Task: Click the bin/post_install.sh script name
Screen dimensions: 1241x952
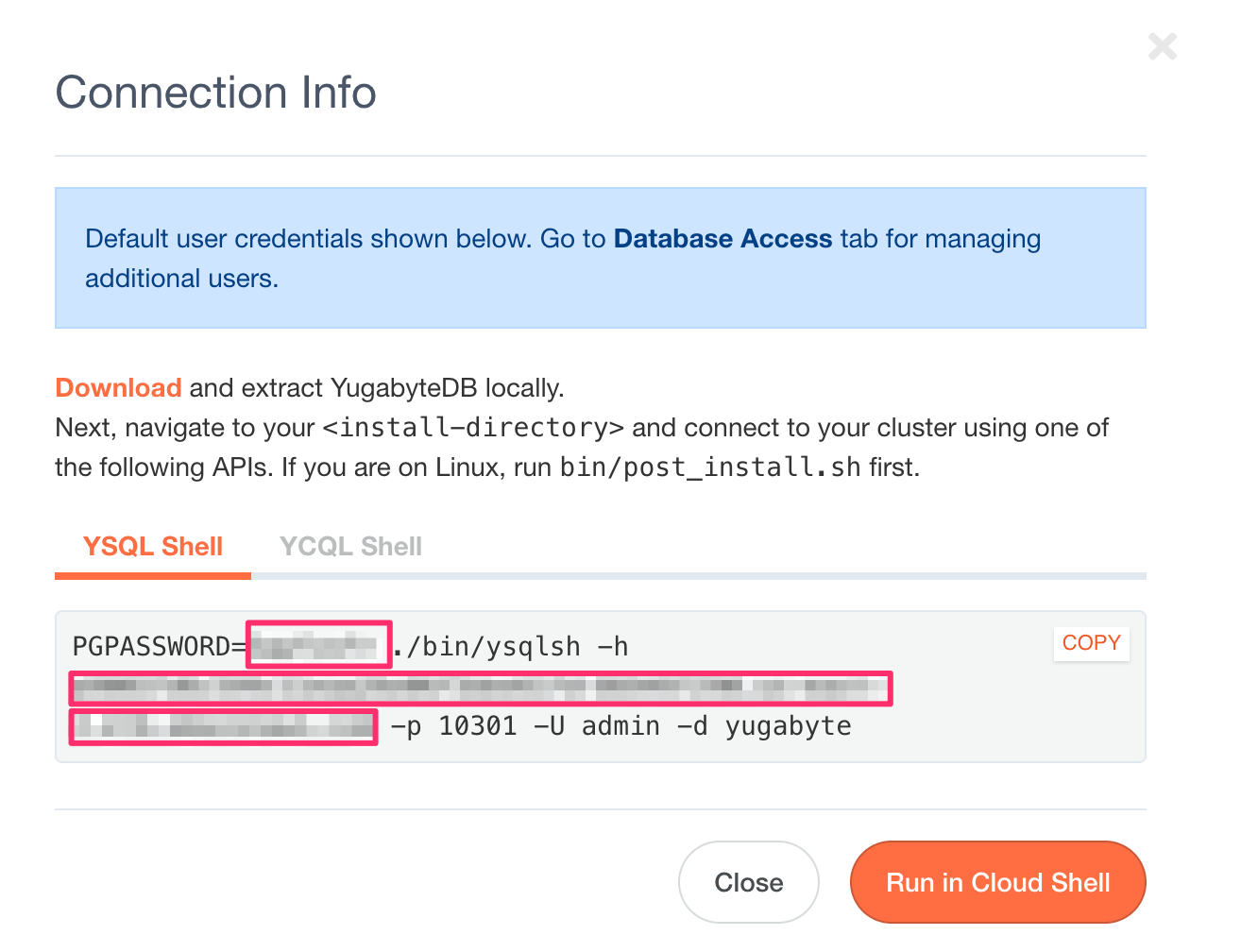Action: click(709, 467)
